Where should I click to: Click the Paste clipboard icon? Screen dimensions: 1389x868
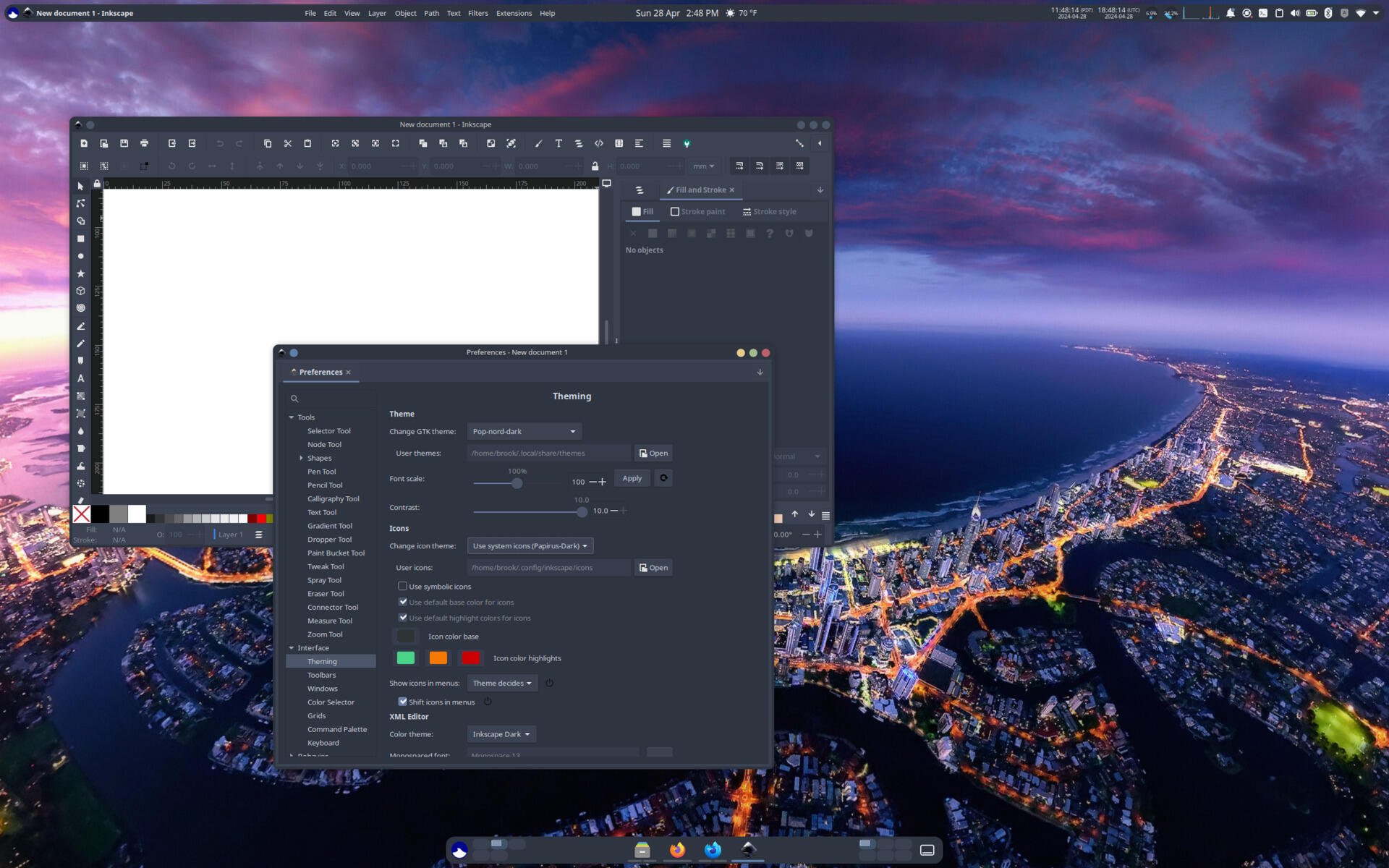coord(307,143)
